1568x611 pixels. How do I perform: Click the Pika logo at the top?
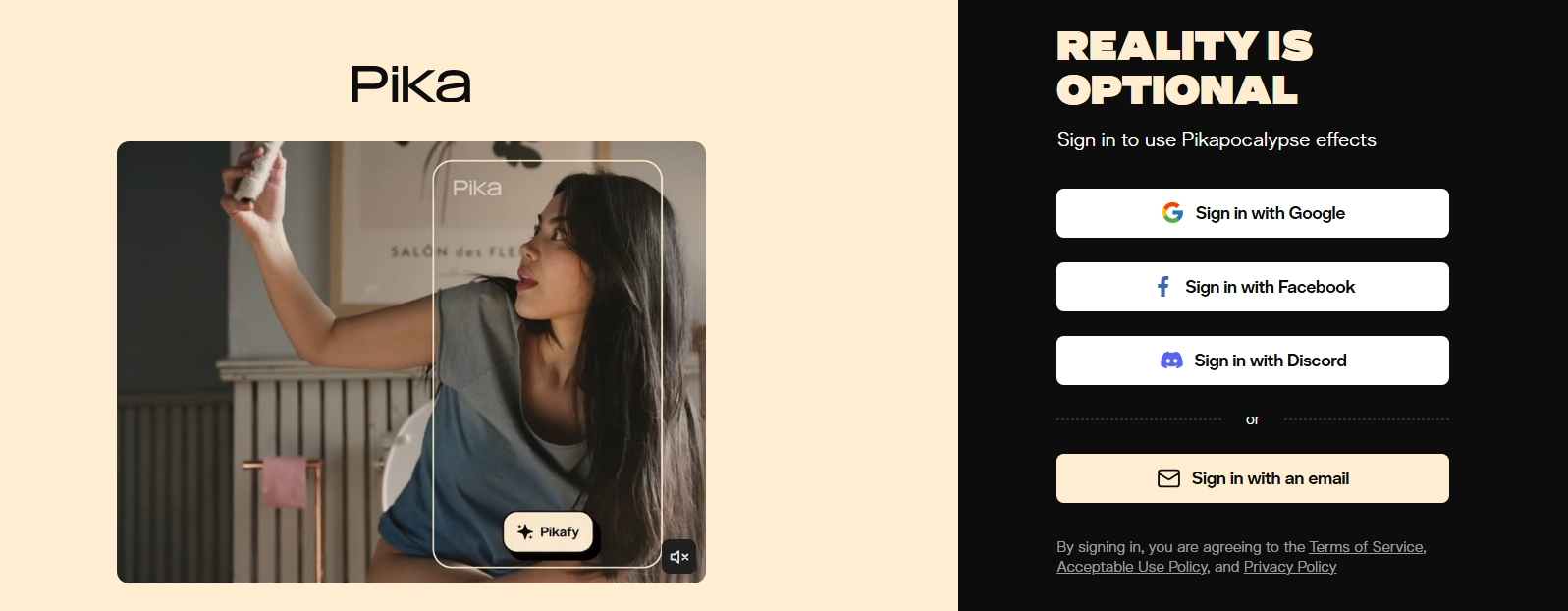click(x=411, y=84)
